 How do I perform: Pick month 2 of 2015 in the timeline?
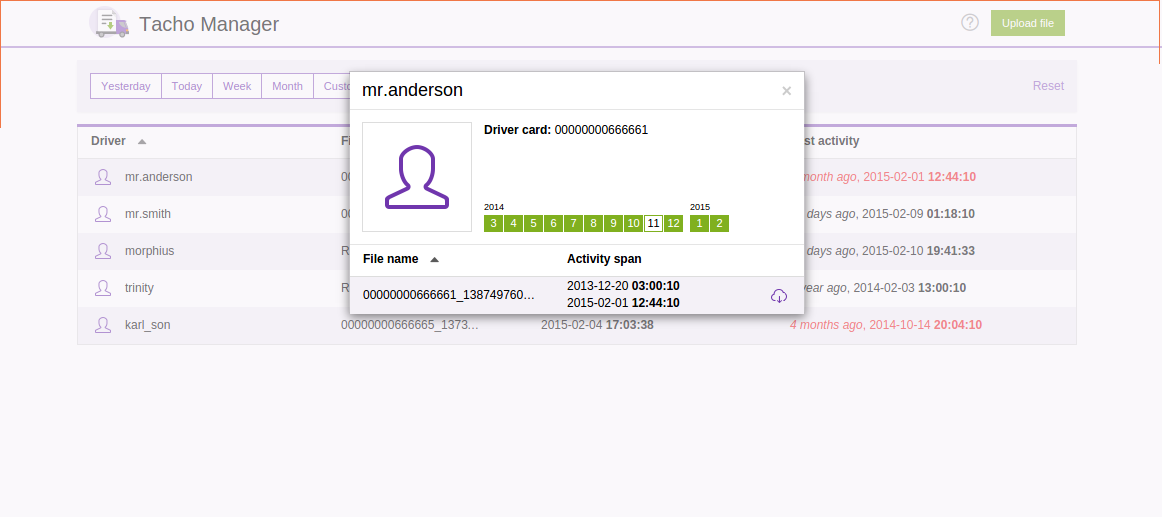[x=719, y=223]
